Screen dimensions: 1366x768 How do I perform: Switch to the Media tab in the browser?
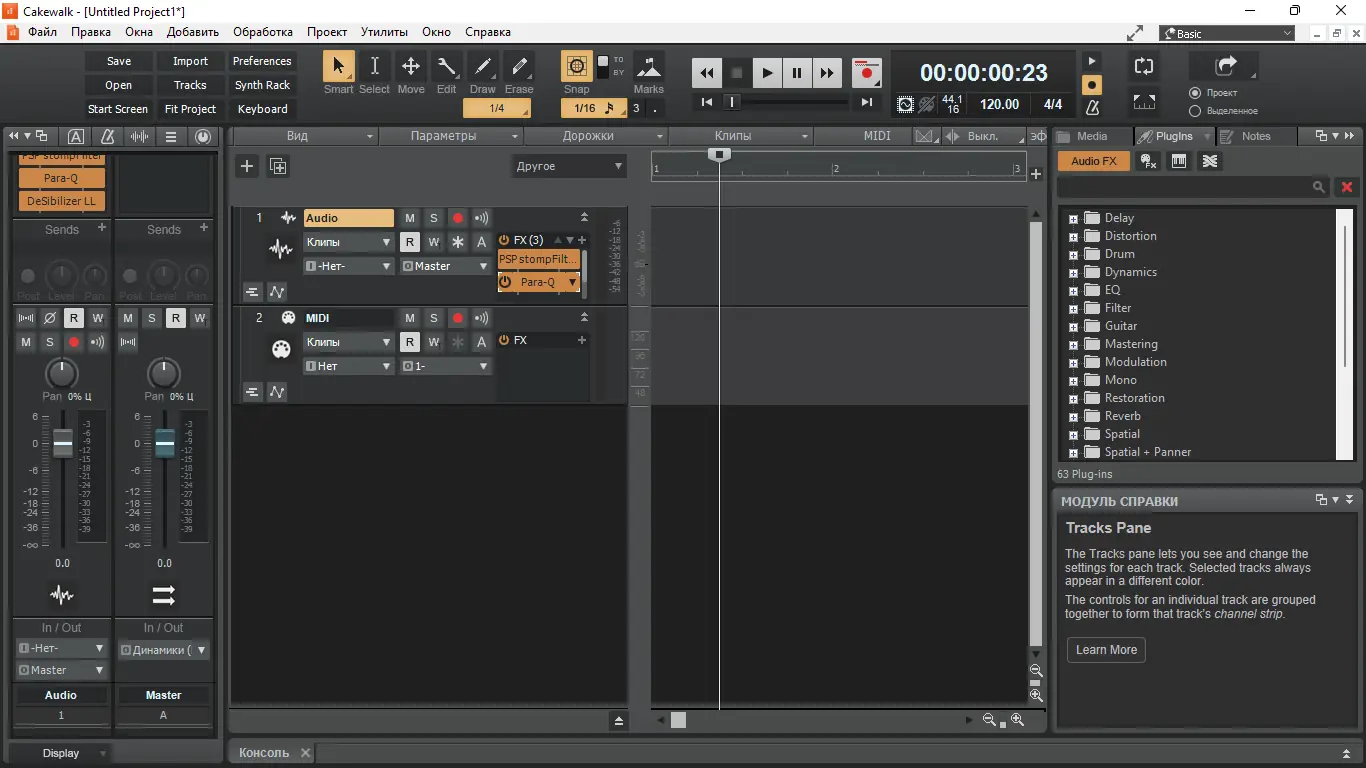(1091, 136)
